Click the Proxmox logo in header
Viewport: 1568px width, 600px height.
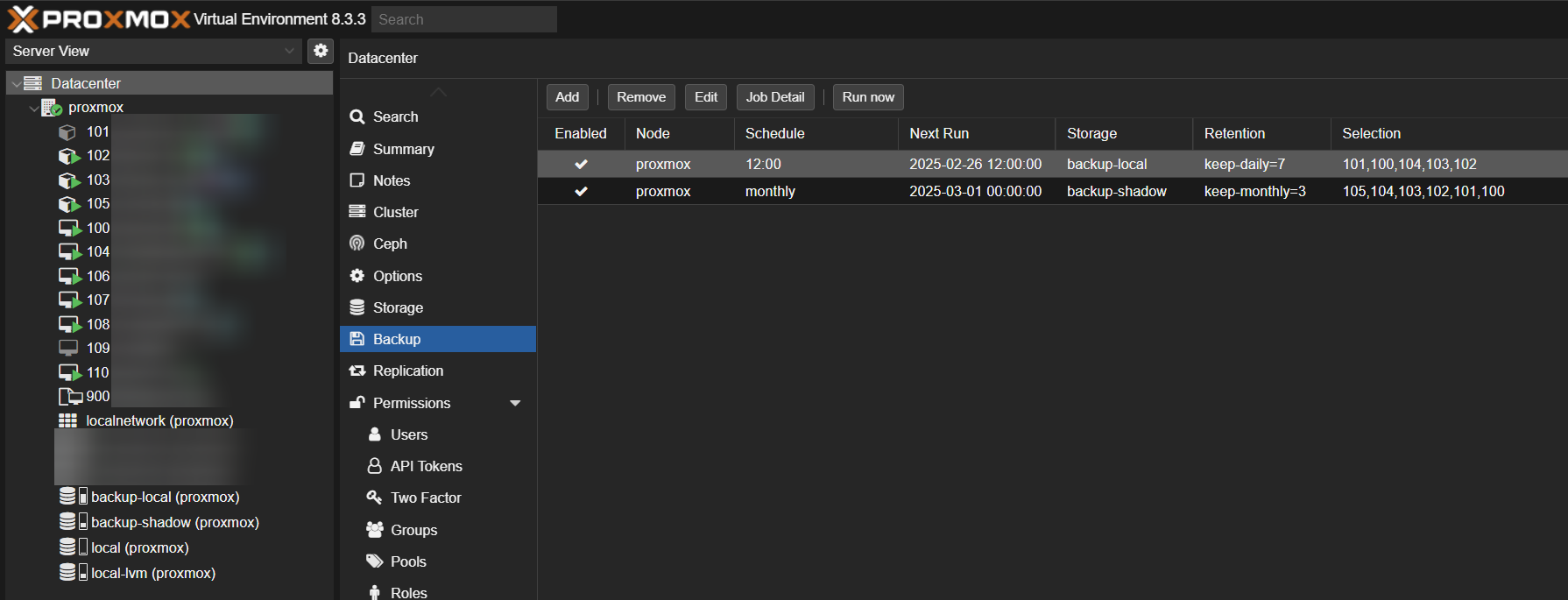tap(98, 18)
